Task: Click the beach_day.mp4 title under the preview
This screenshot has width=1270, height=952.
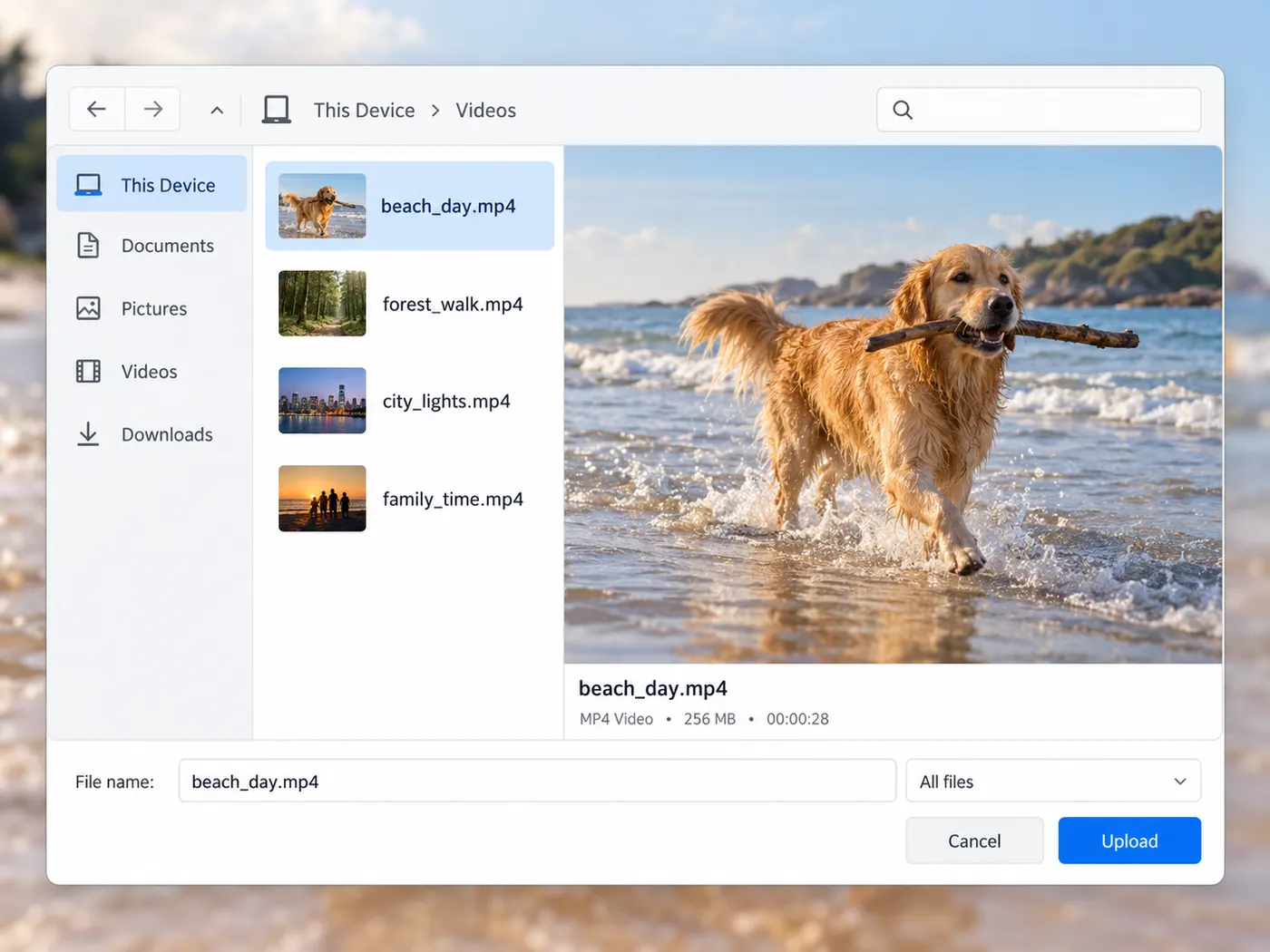Action: (x=653, y=689)
